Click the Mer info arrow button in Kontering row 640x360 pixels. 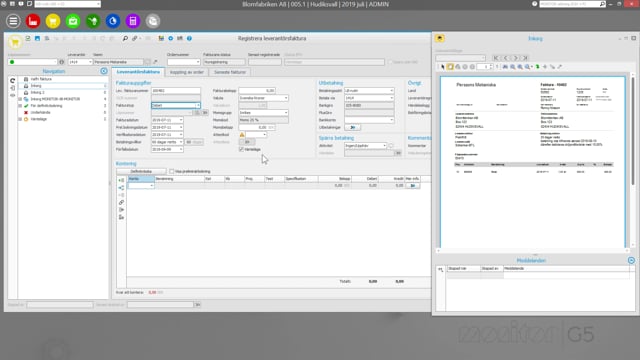tap(413, 186)
